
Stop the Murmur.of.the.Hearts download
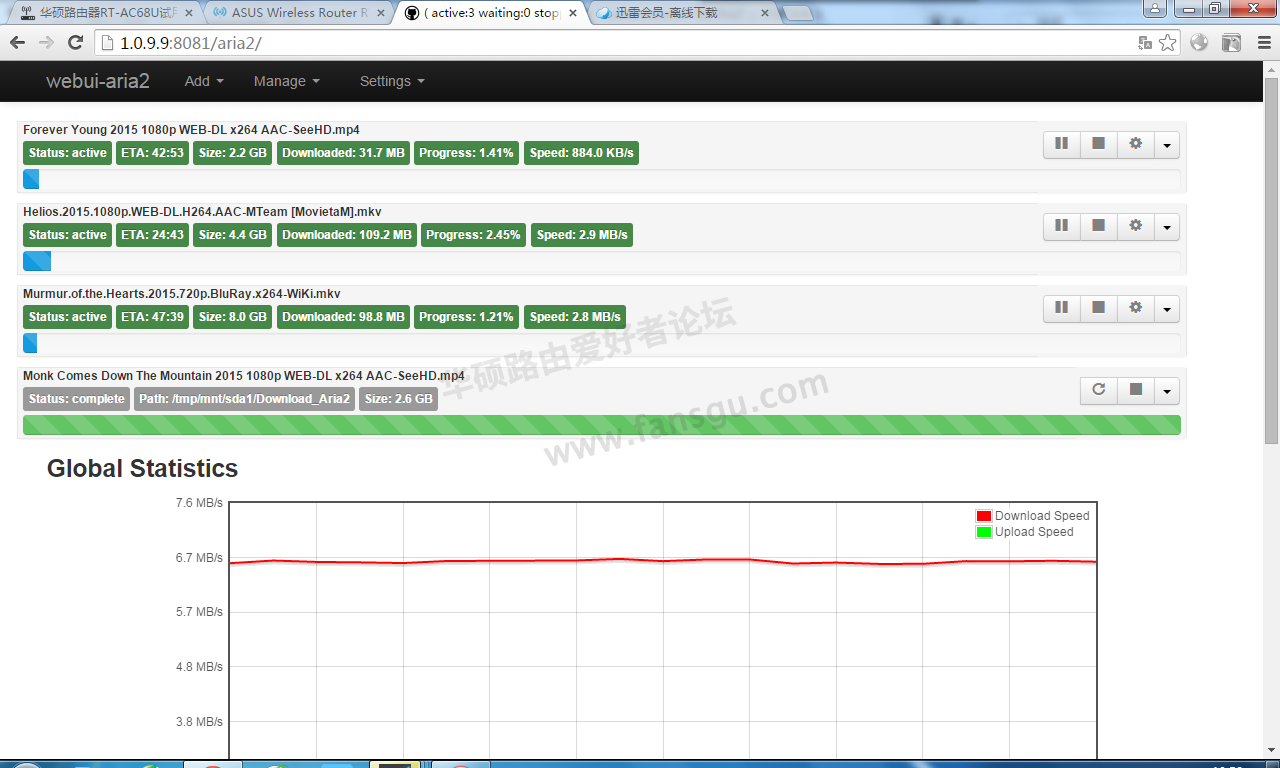click(x=1098, y=308)
